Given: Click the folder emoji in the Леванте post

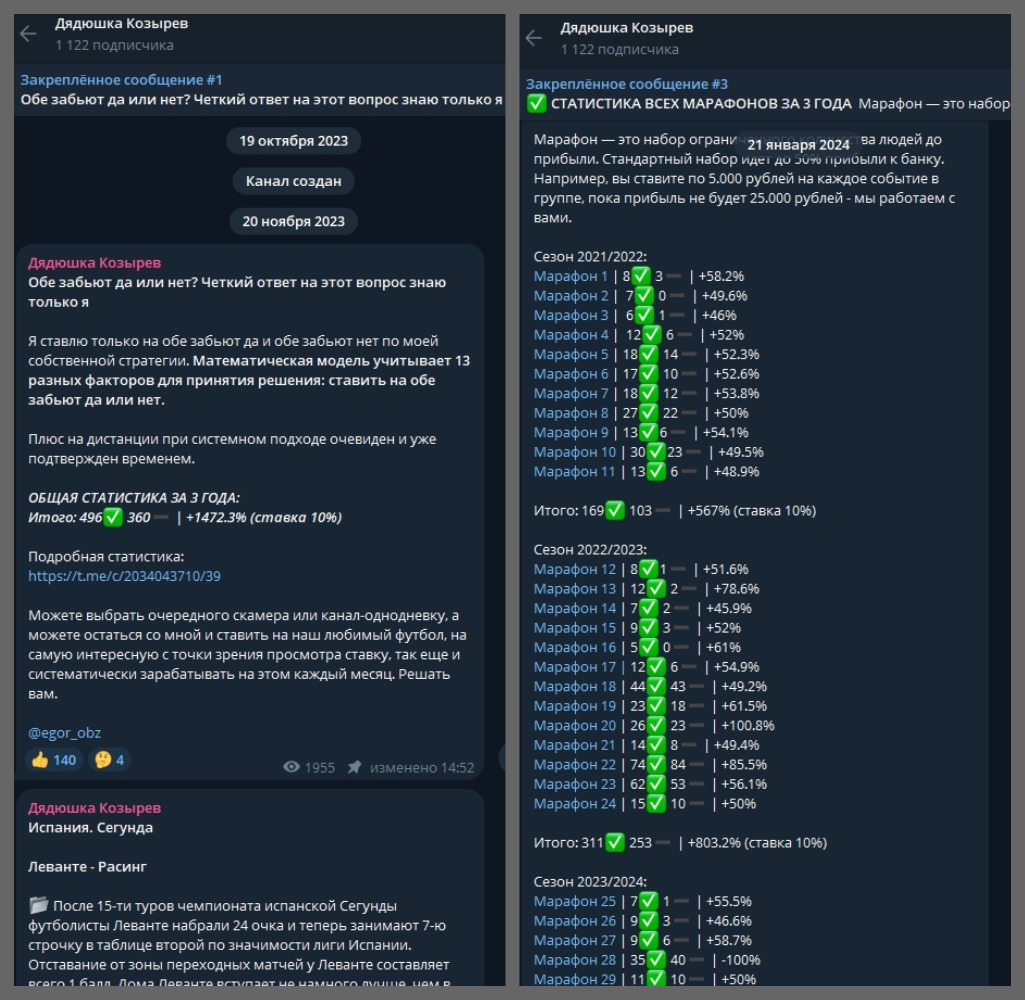Looking at the screenshot, I should click(38, 906).
